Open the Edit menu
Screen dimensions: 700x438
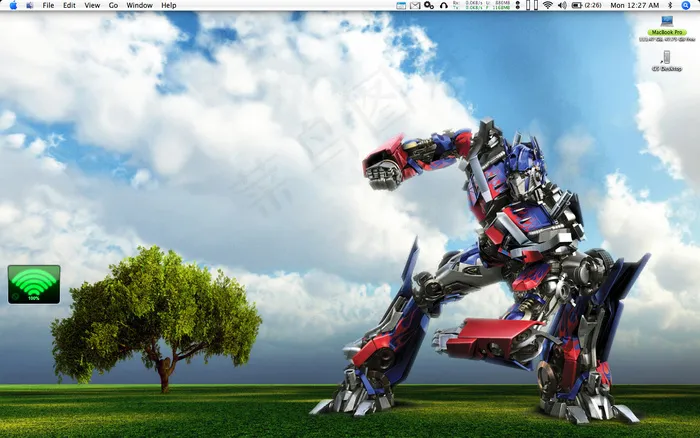(x=69, y=5)
